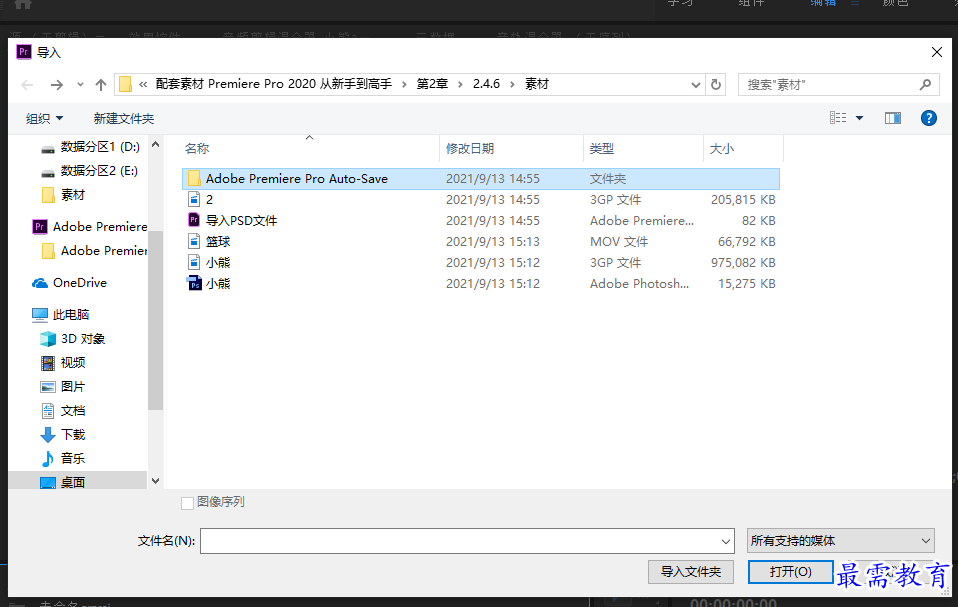Click the 文件名 input field

pos(459,541)
